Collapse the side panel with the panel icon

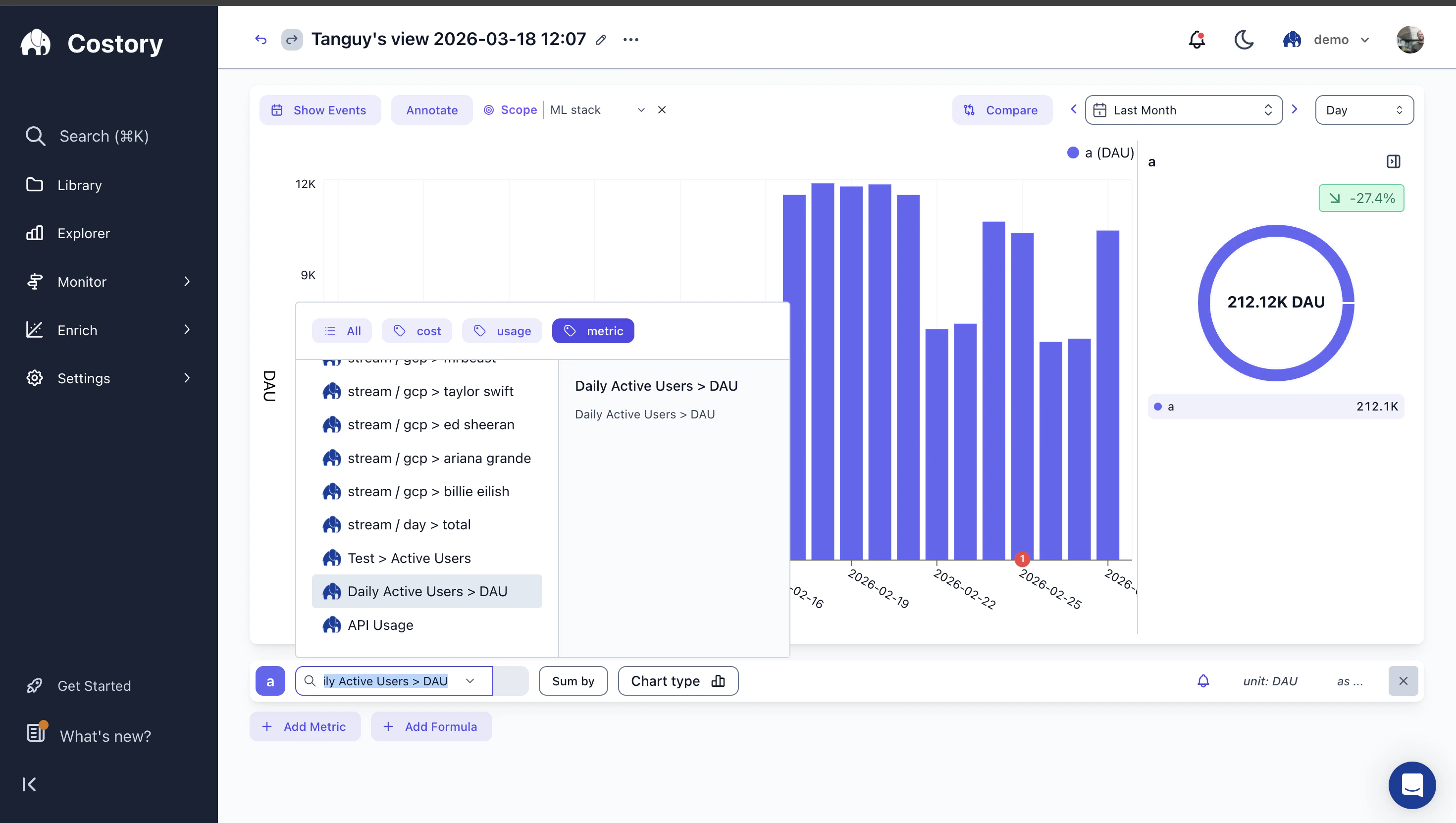tap(1393, 161)
